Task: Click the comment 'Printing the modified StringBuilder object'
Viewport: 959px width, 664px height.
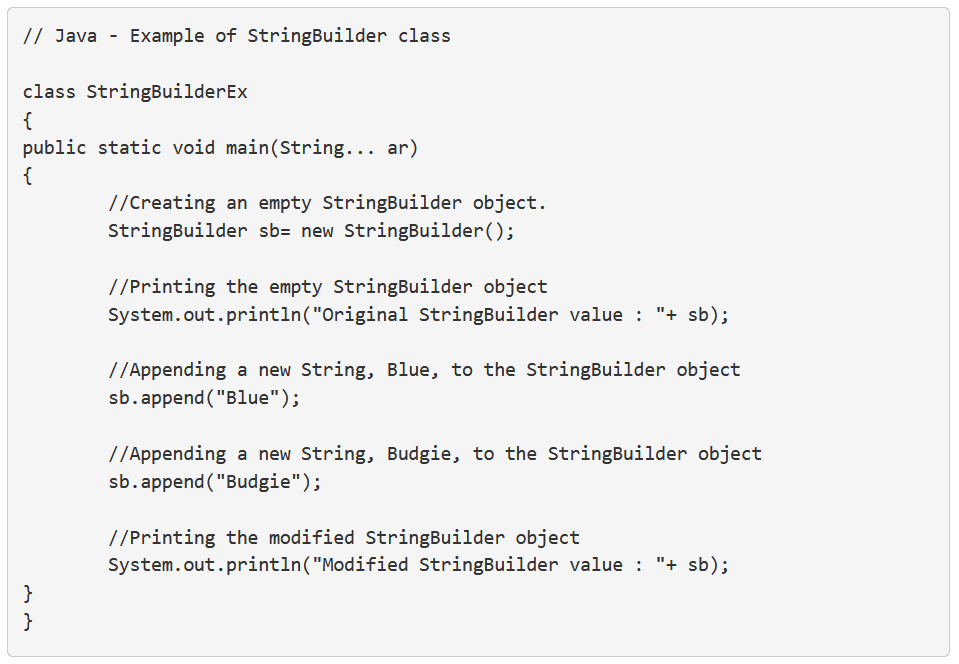Action: tap(344, 538)
